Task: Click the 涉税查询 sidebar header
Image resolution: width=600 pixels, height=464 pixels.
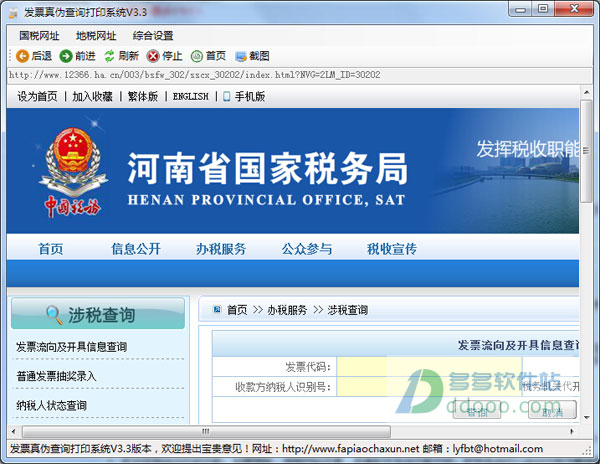Action: (x=98, y=314)
